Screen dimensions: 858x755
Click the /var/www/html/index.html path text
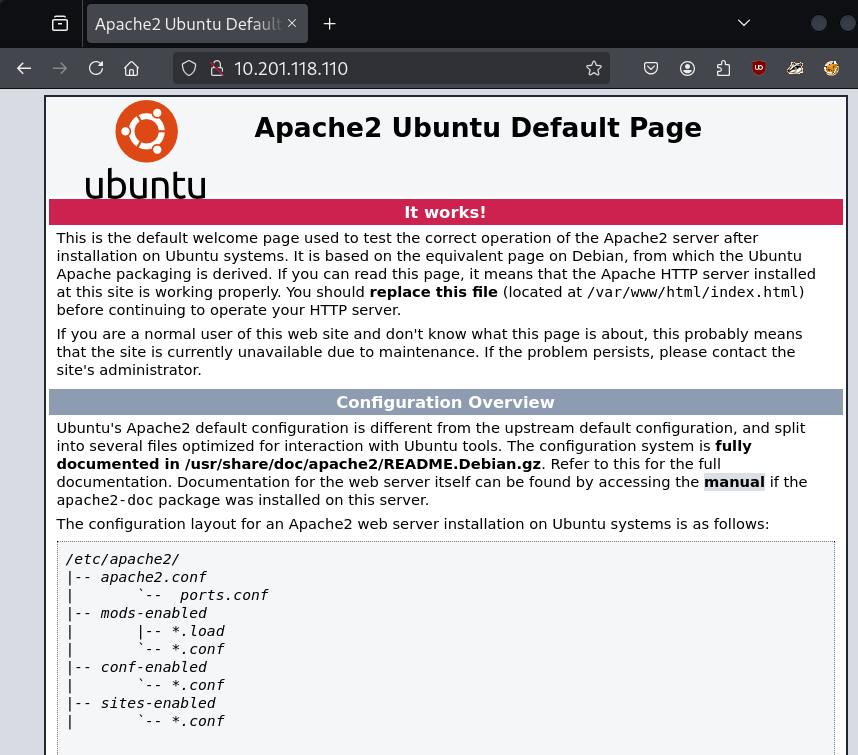[693, 292]
